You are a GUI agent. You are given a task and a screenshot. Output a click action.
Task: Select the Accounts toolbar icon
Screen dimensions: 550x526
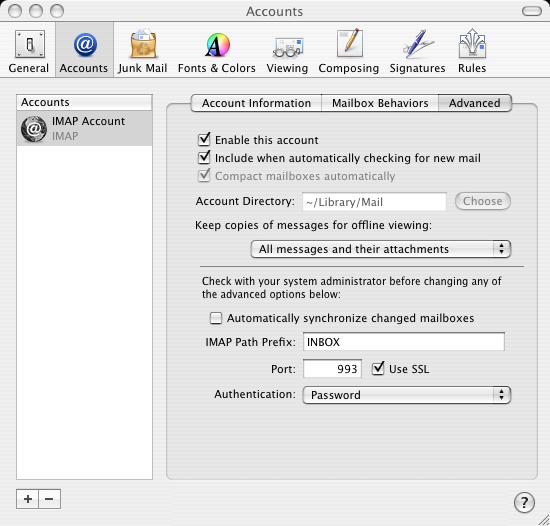(84, 52)
